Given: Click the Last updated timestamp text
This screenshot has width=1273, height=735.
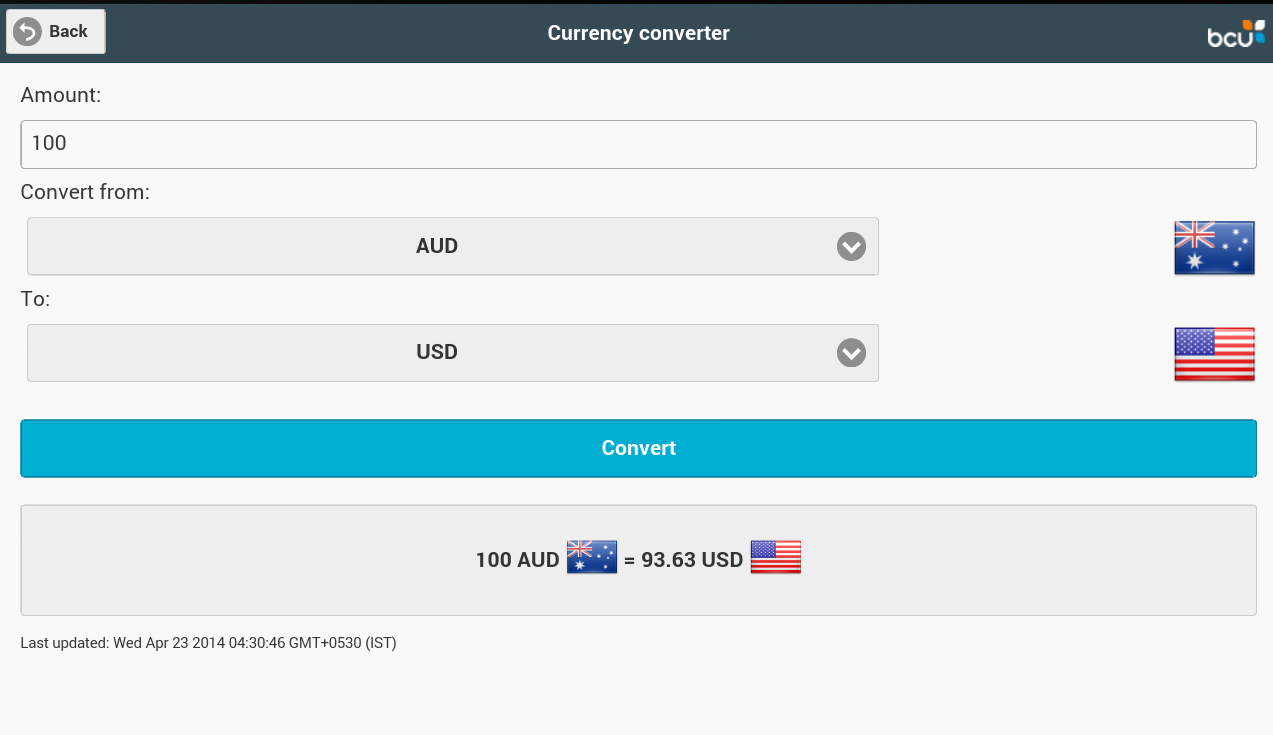Looking at the screenshot, I should (208, 643).
